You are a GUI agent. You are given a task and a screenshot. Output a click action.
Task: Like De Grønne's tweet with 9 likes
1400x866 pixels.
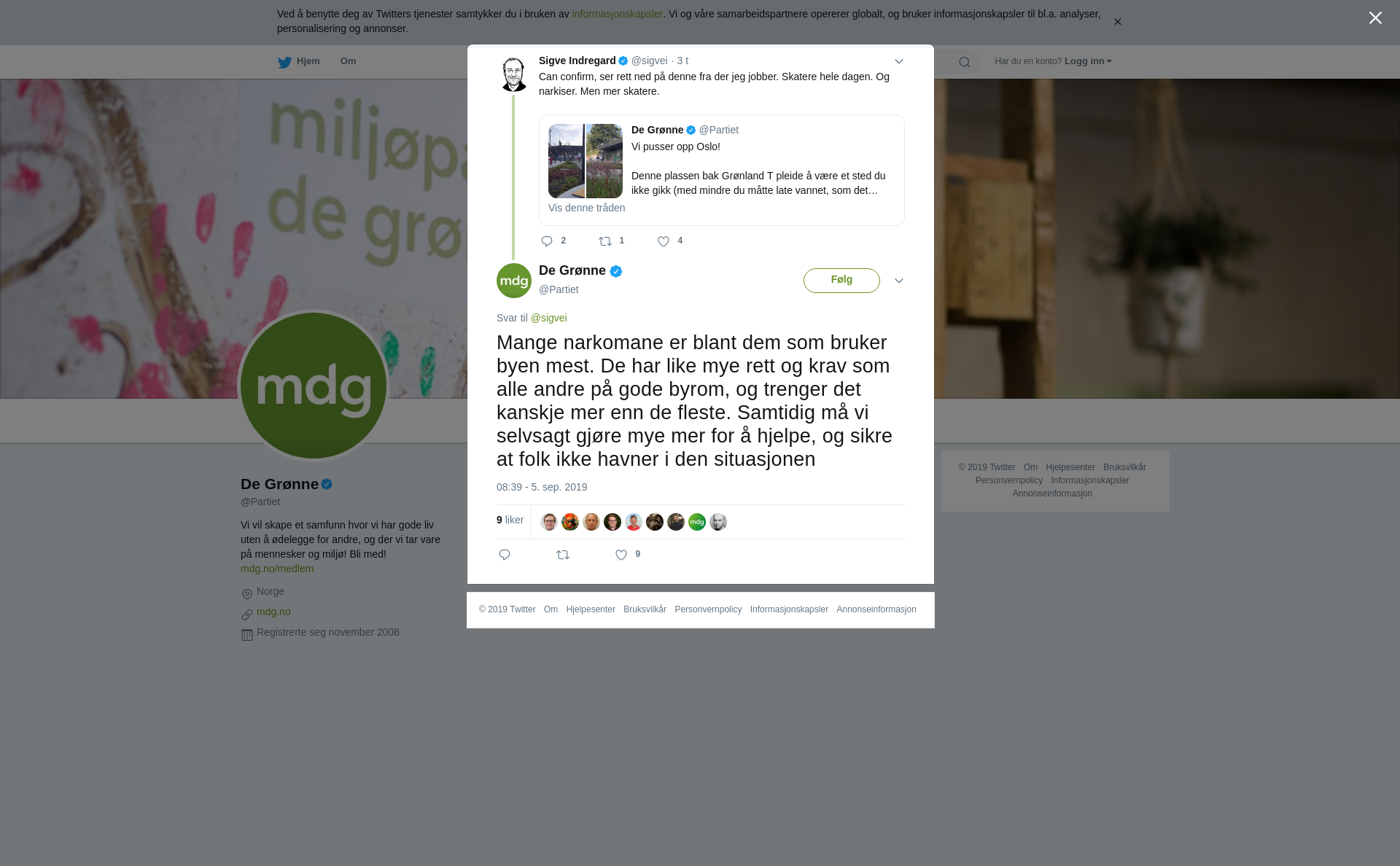point(621,555)
